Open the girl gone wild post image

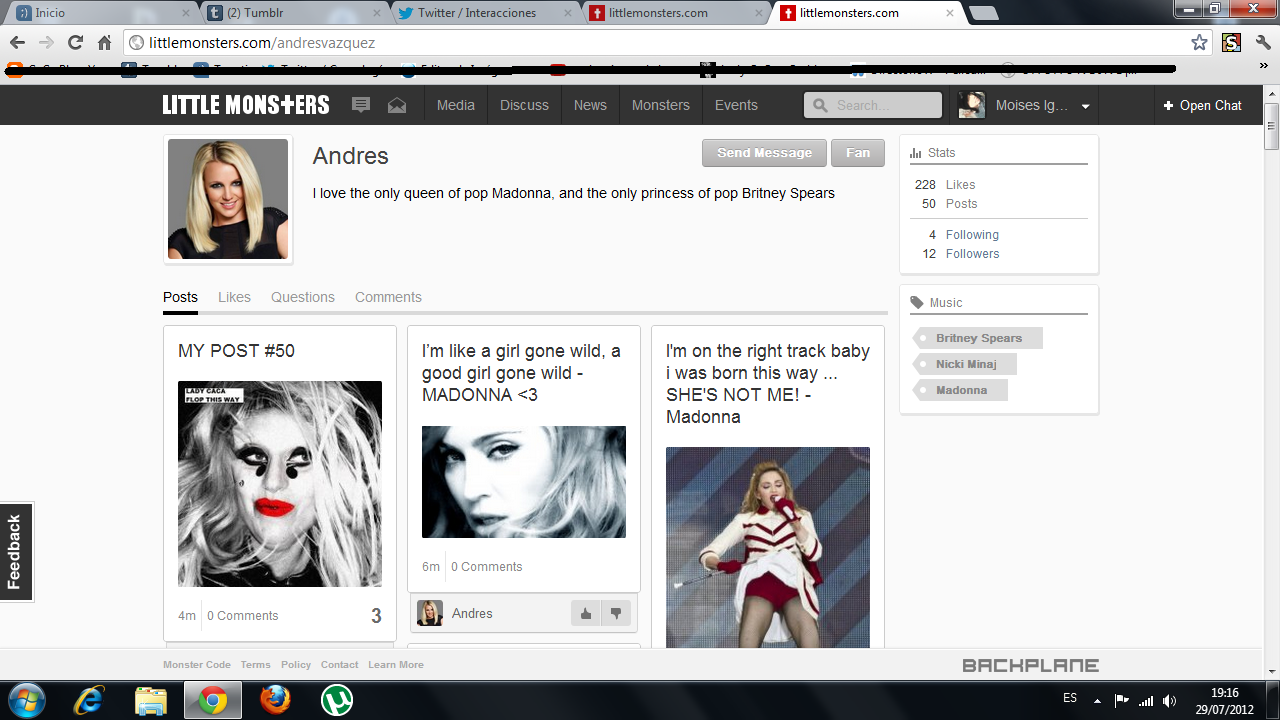click(x=524, y=482)
